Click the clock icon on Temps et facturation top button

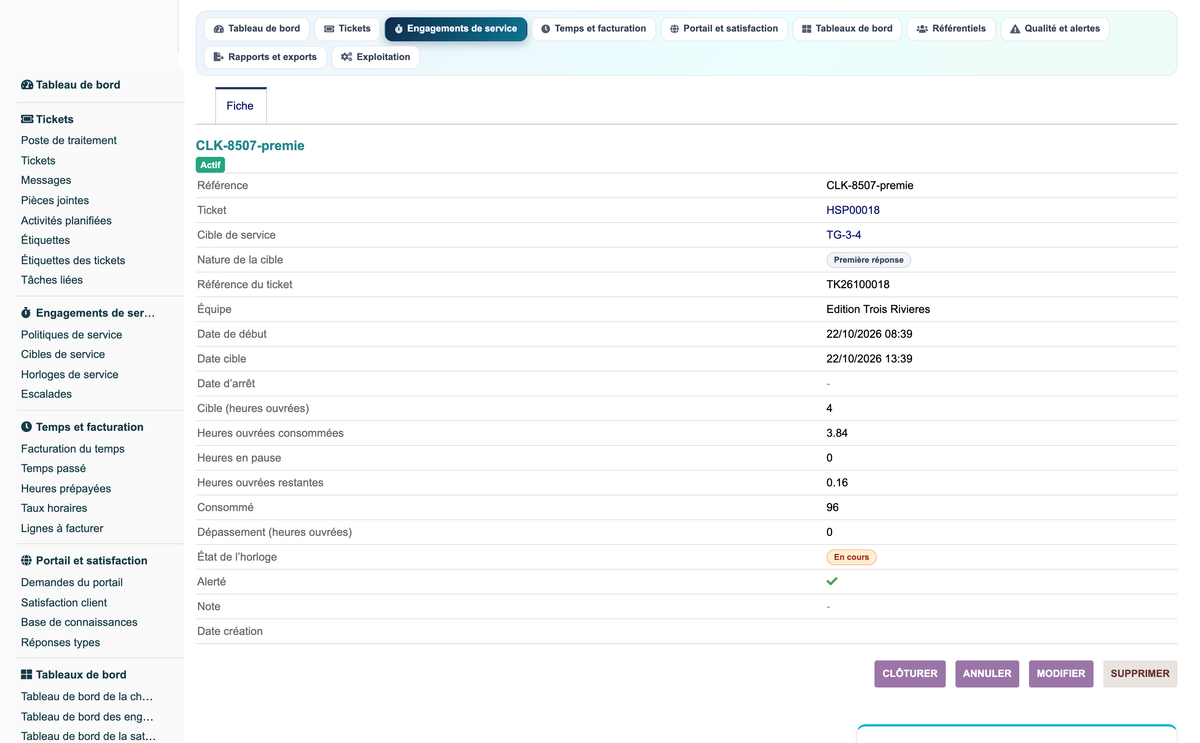(x=546, y=29)
